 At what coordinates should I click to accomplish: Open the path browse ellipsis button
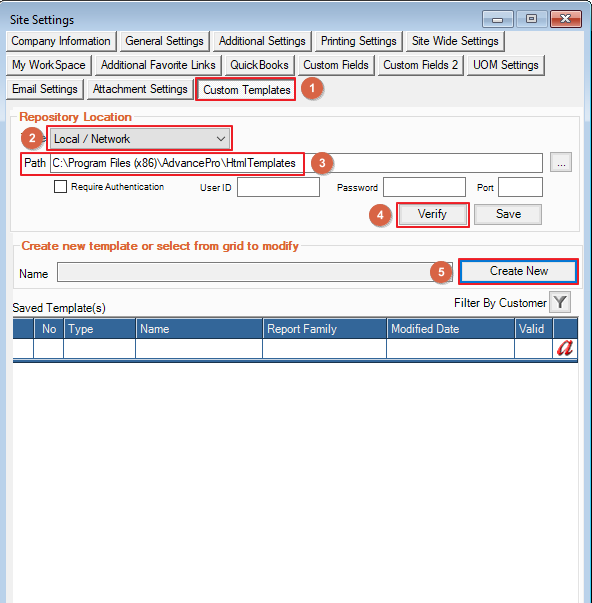click(561, 163)
